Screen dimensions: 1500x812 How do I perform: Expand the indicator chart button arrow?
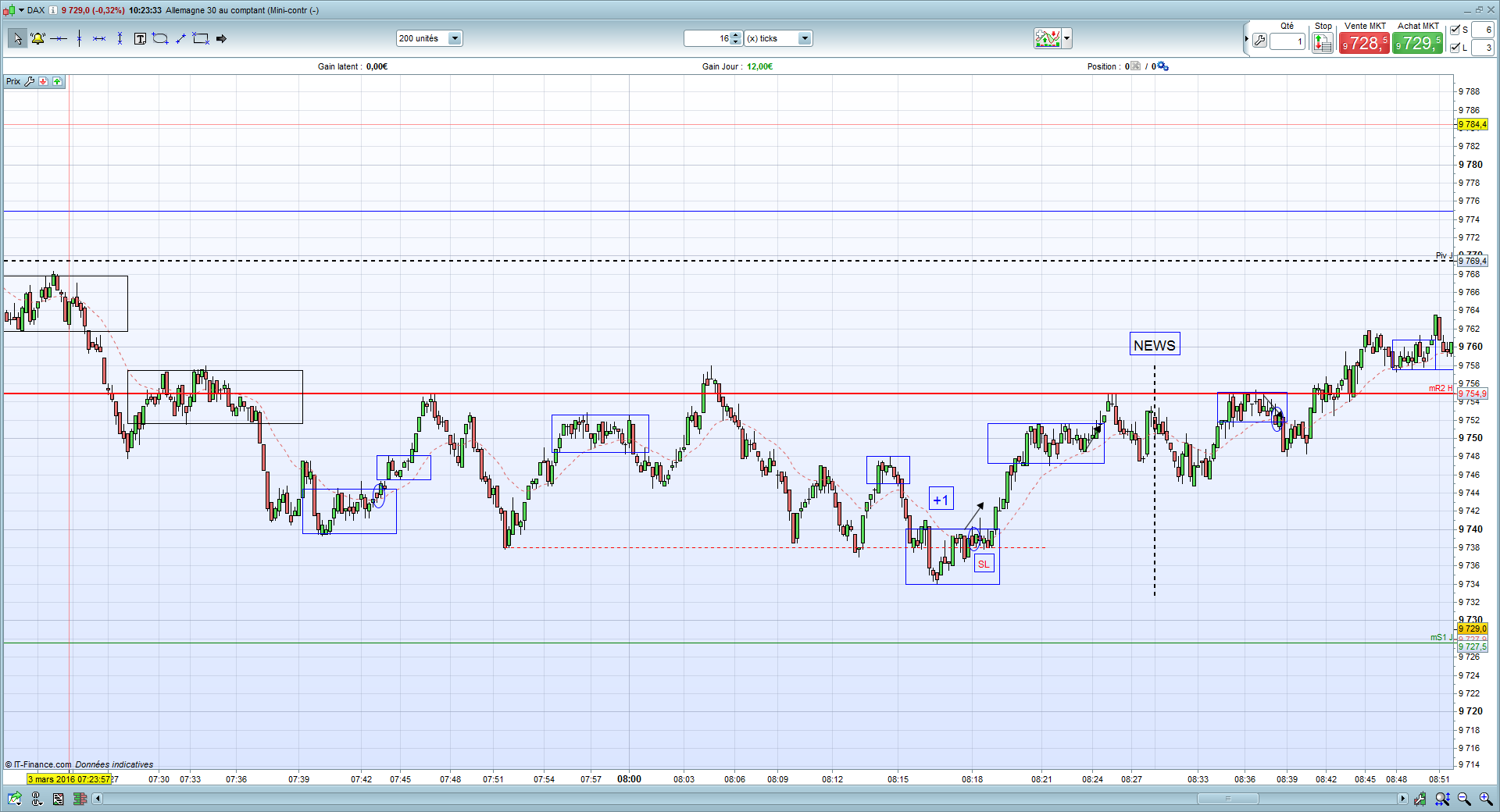point(1067,38)
